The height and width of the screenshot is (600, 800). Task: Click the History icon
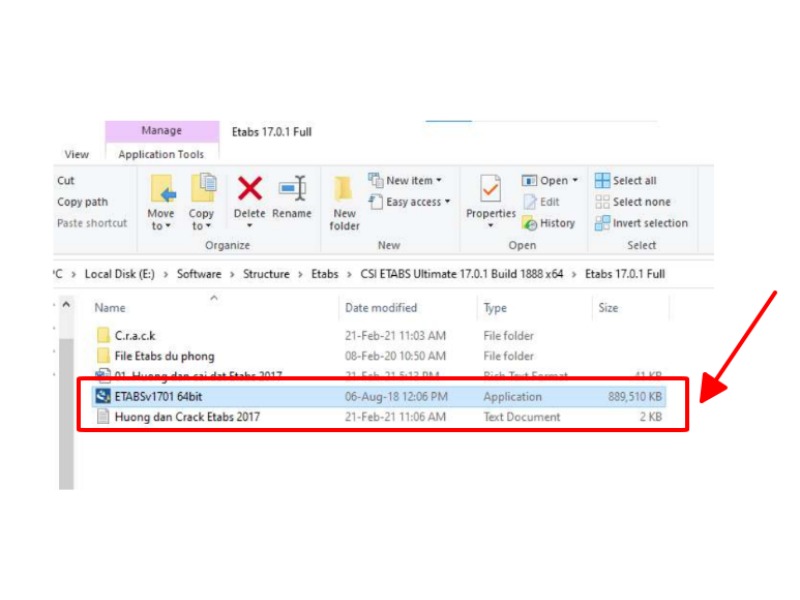click(x=549, y=223)
